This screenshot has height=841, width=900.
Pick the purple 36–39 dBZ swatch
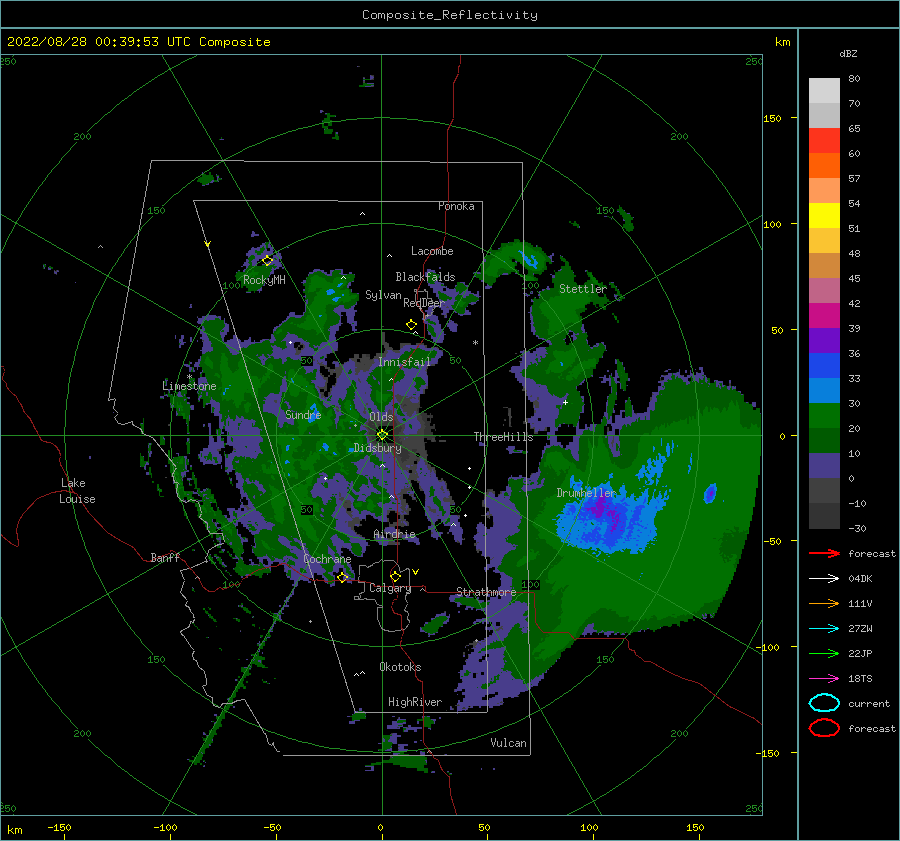click(824, 340)
